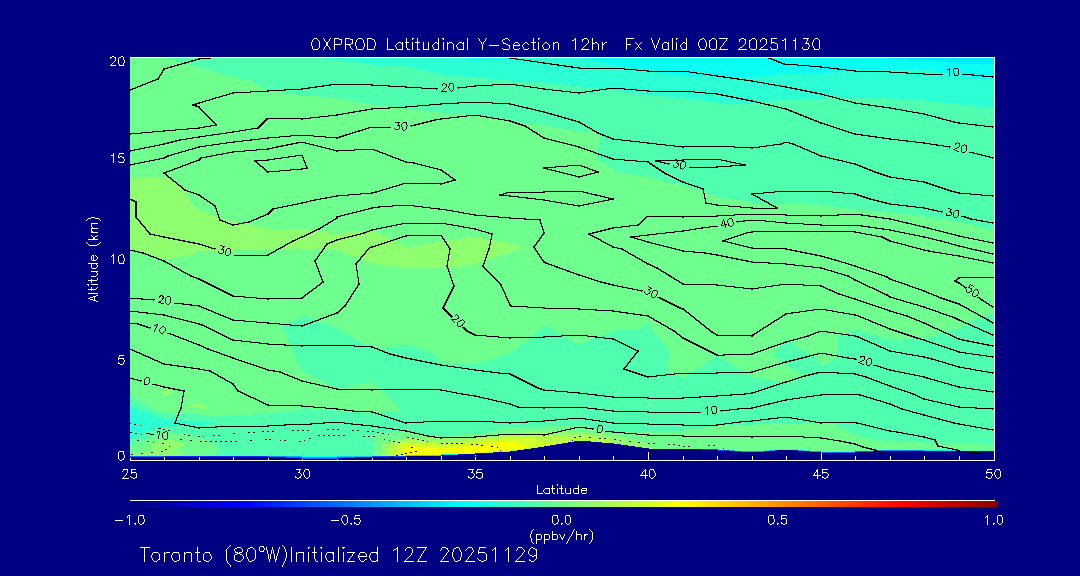Click the OXPROD Latitudinal Y-Section plot title
This screenshot has height=576, width=1080.
click(x=565, y=44)
